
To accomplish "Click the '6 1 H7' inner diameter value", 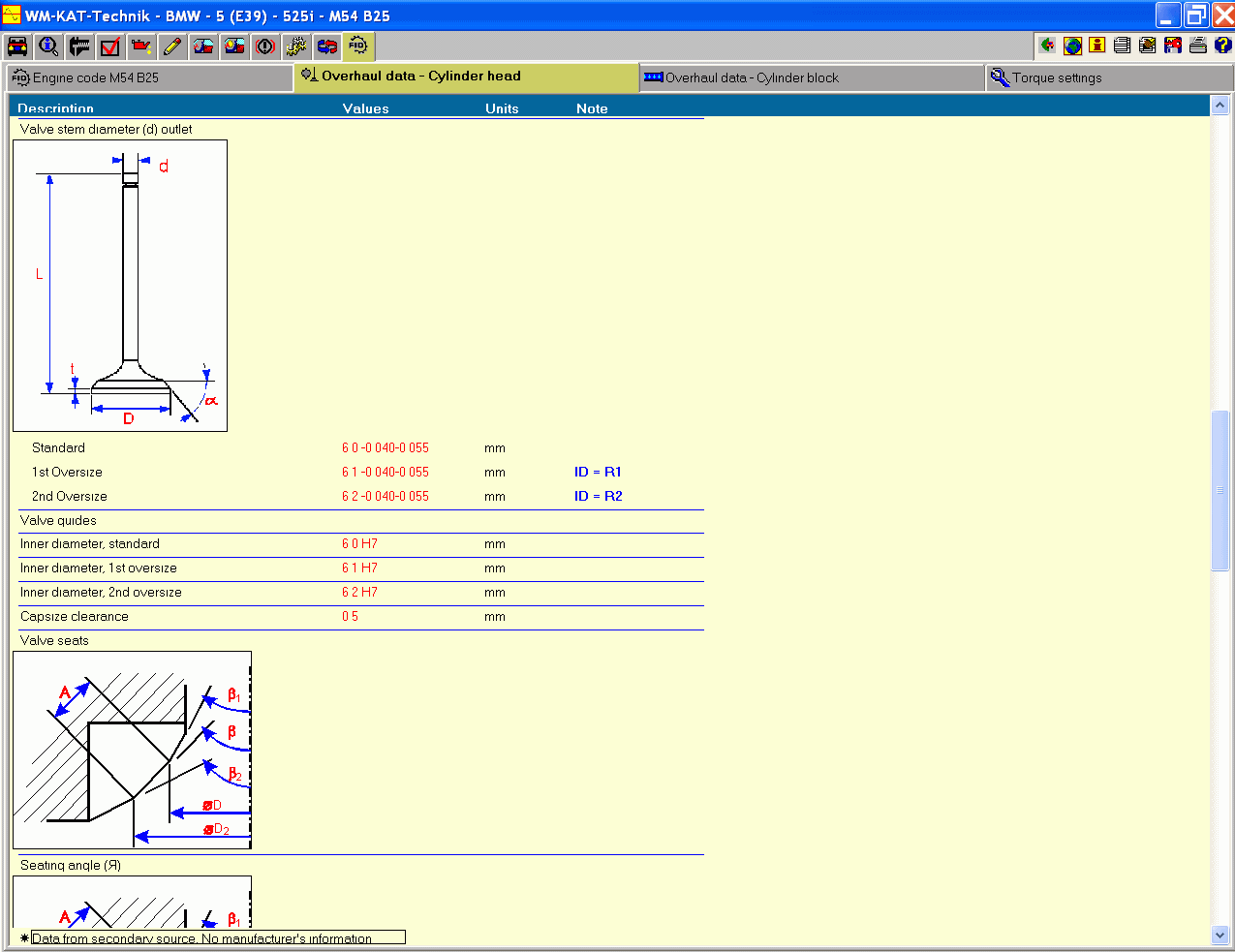I will pyautogui.click(x=359, y=568).
